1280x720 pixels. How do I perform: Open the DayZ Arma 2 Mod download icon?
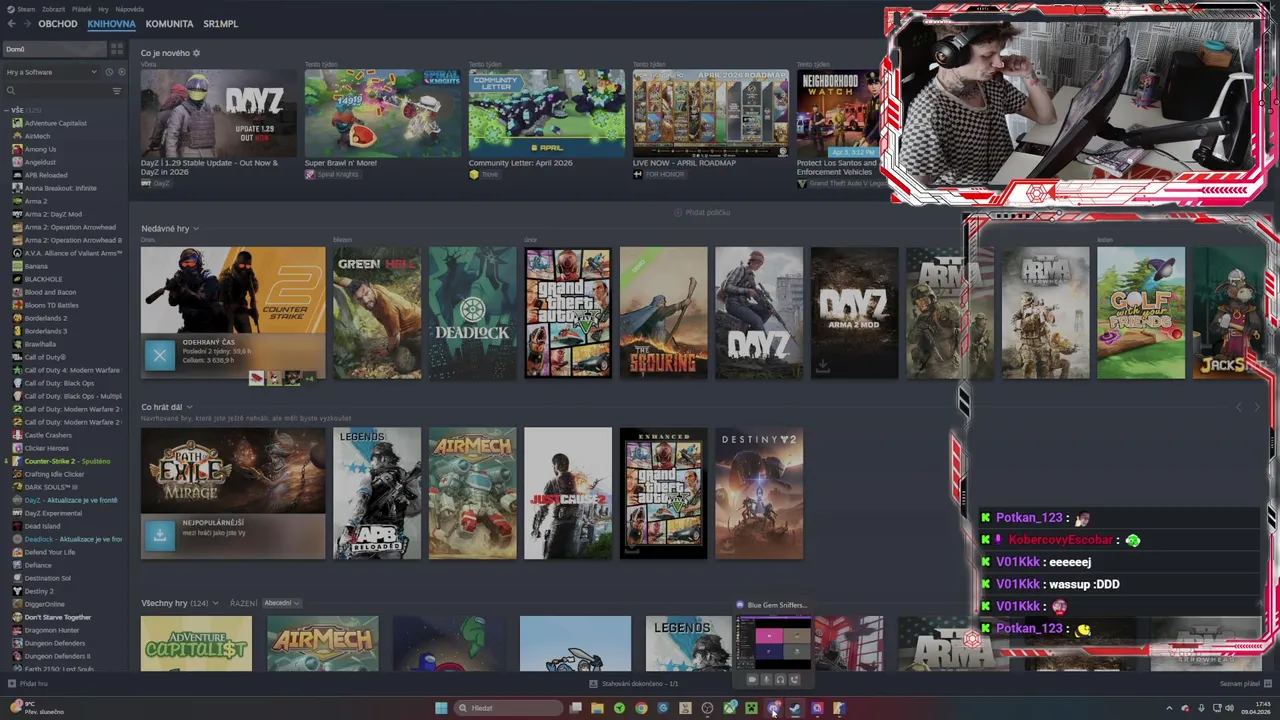pyautogui.click(x=822, y=367)
